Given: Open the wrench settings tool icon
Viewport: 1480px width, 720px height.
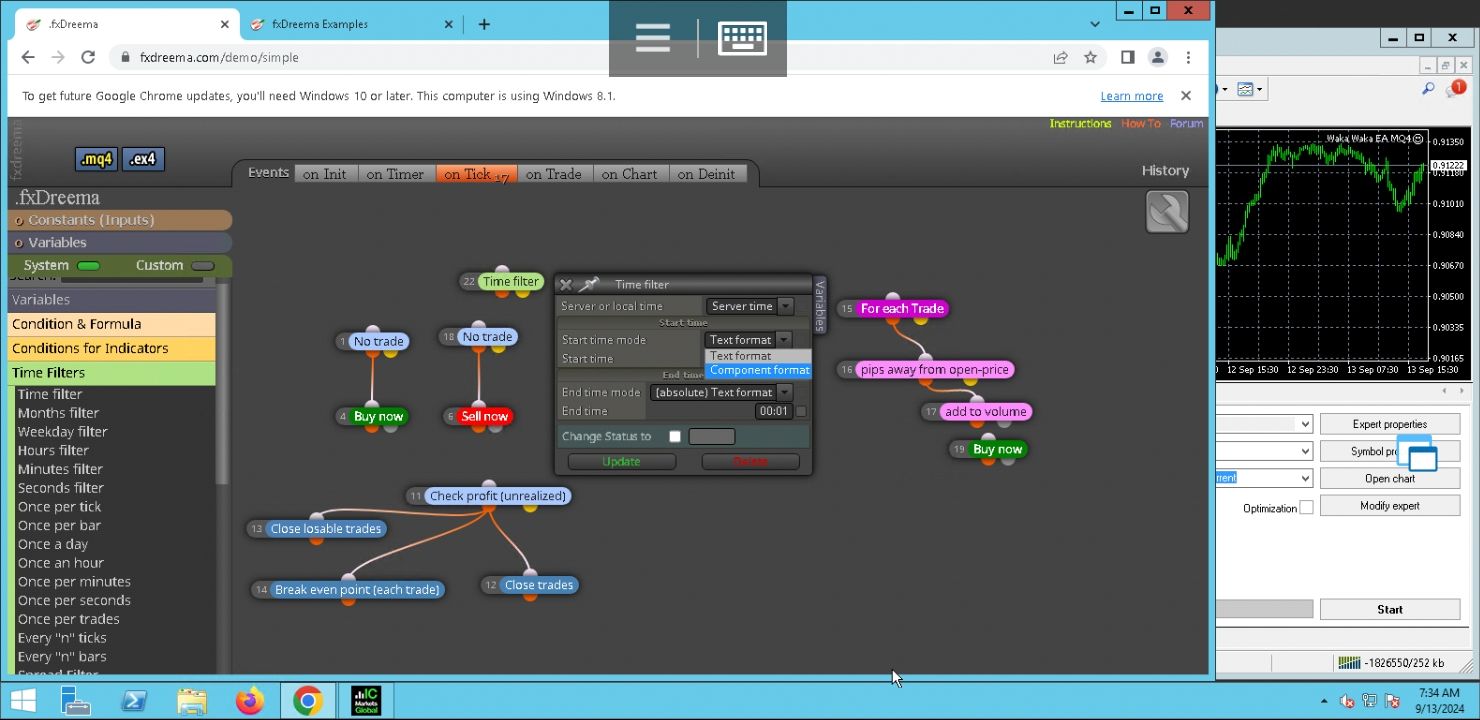Looking at the screenshot, I should [x=1167, y=212].
